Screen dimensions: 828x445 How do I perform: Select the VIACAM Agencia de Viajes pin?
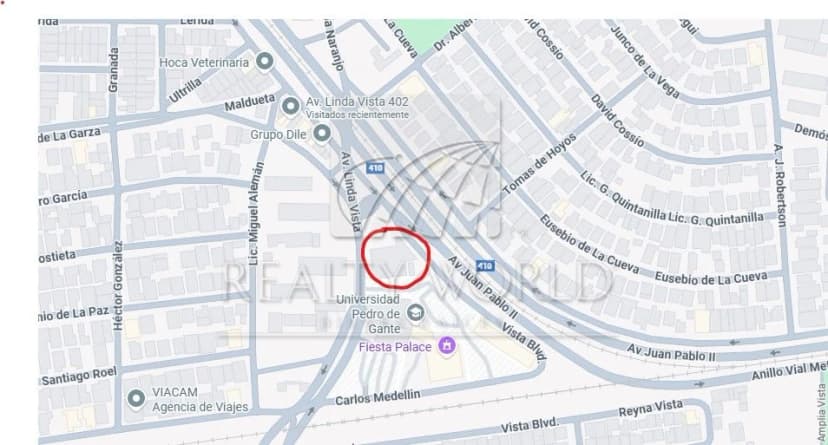pyautogui.click(x=136, y=398)
